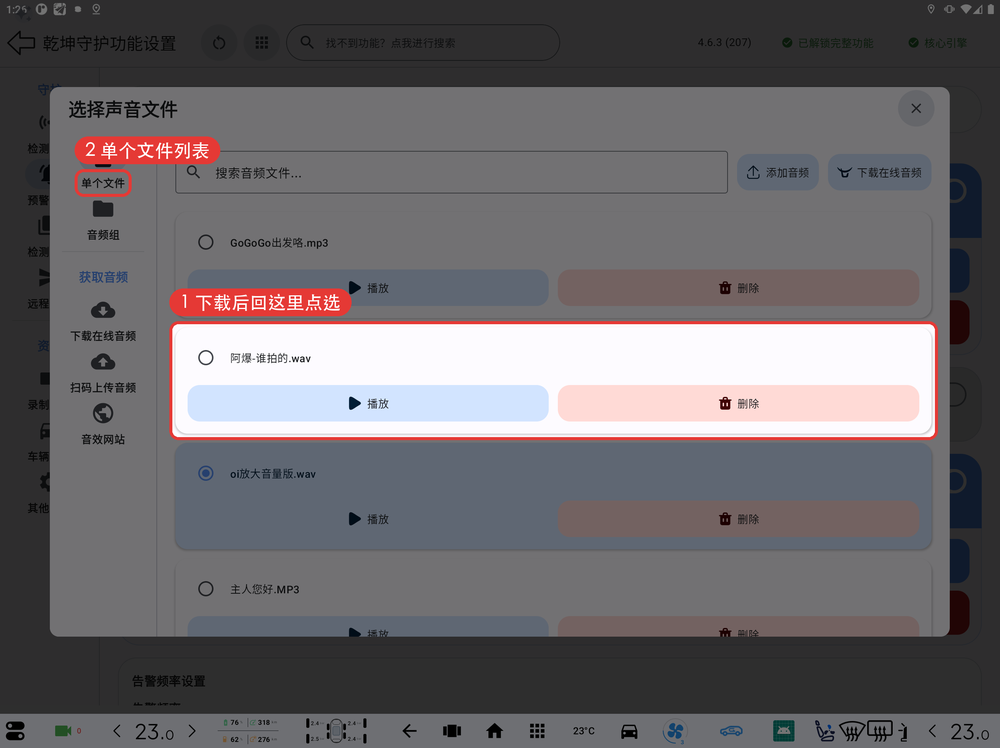Click the 核心引擎 status label
Image resolution: width=1000 pixels, height=748 pixels.
point(938,43)
